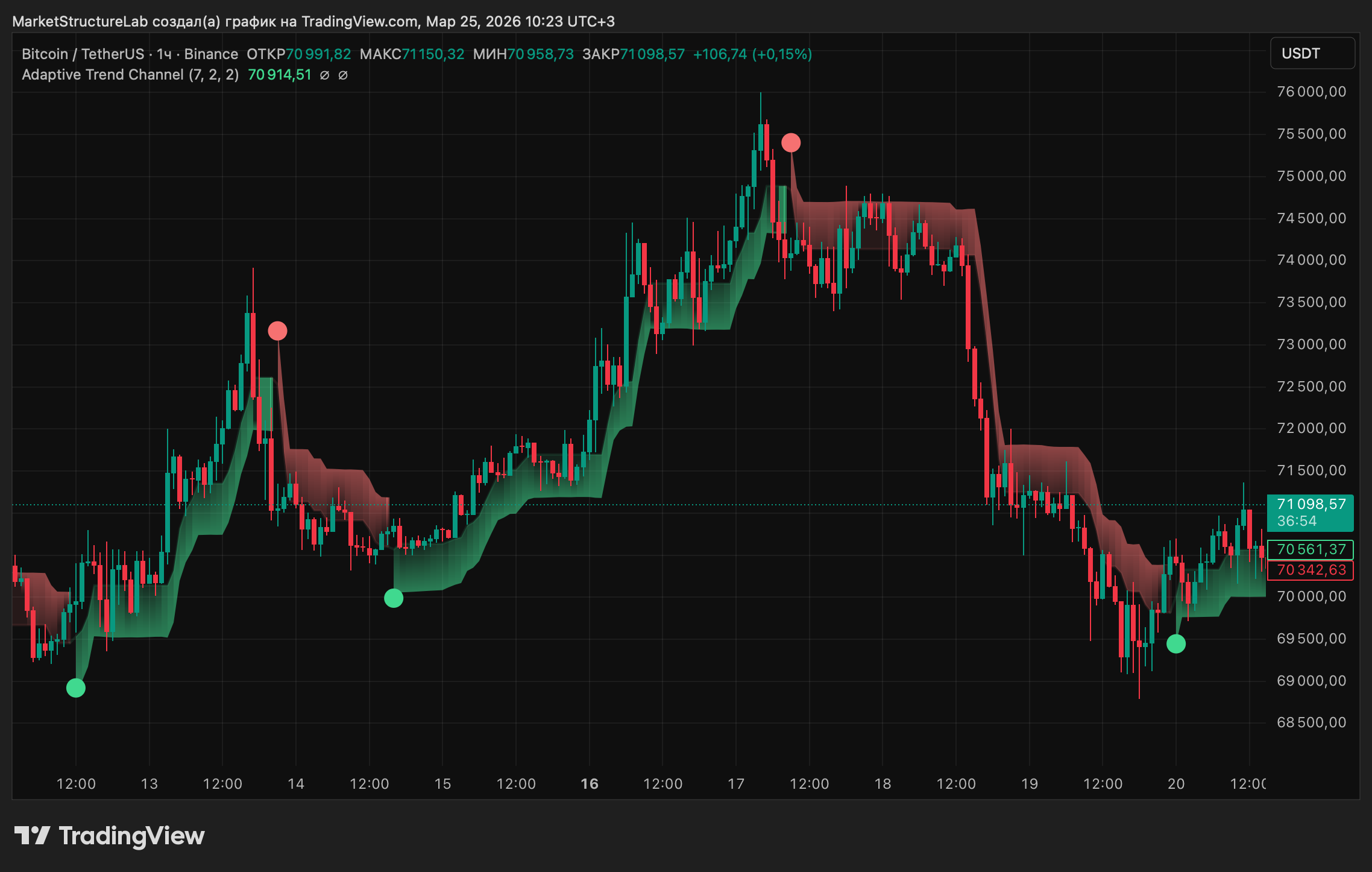This screenshot has width=1372, height=872.
Task: Click the first empty-value symbol after 70 914,51
Action: [x=324, y=75]
